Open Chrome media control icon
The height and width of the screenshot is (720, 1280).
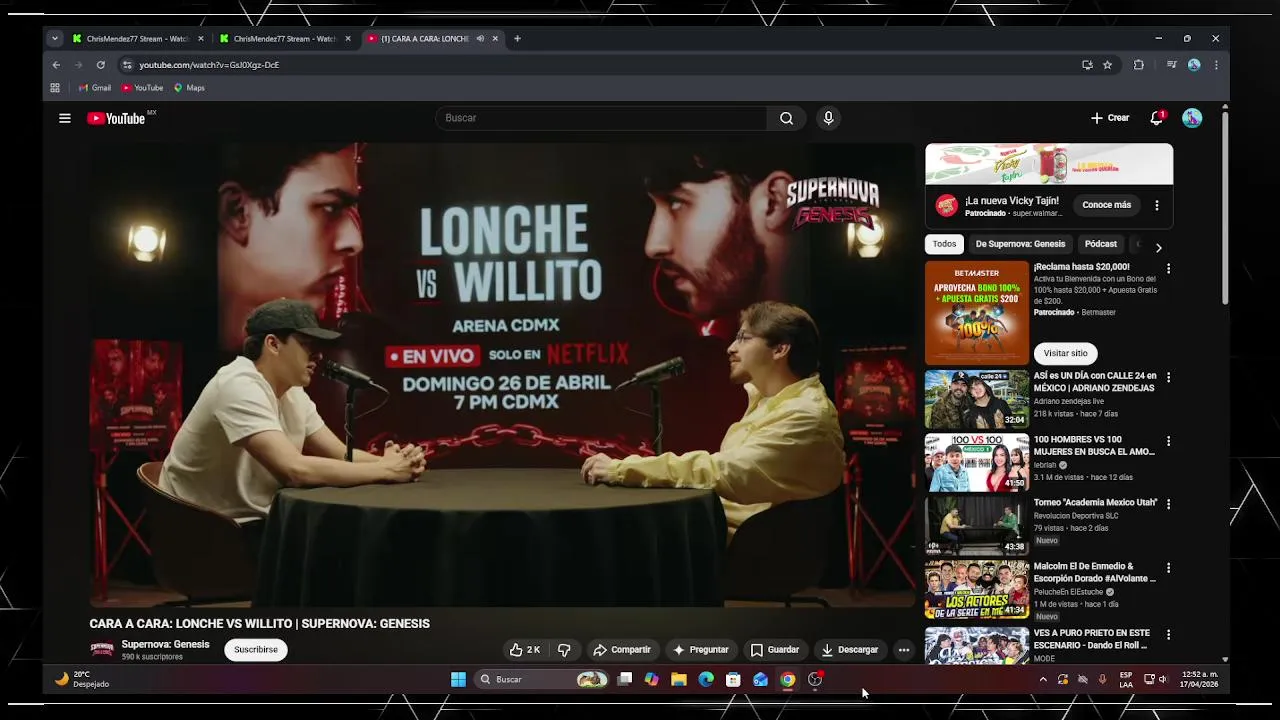coord(1171,65)
